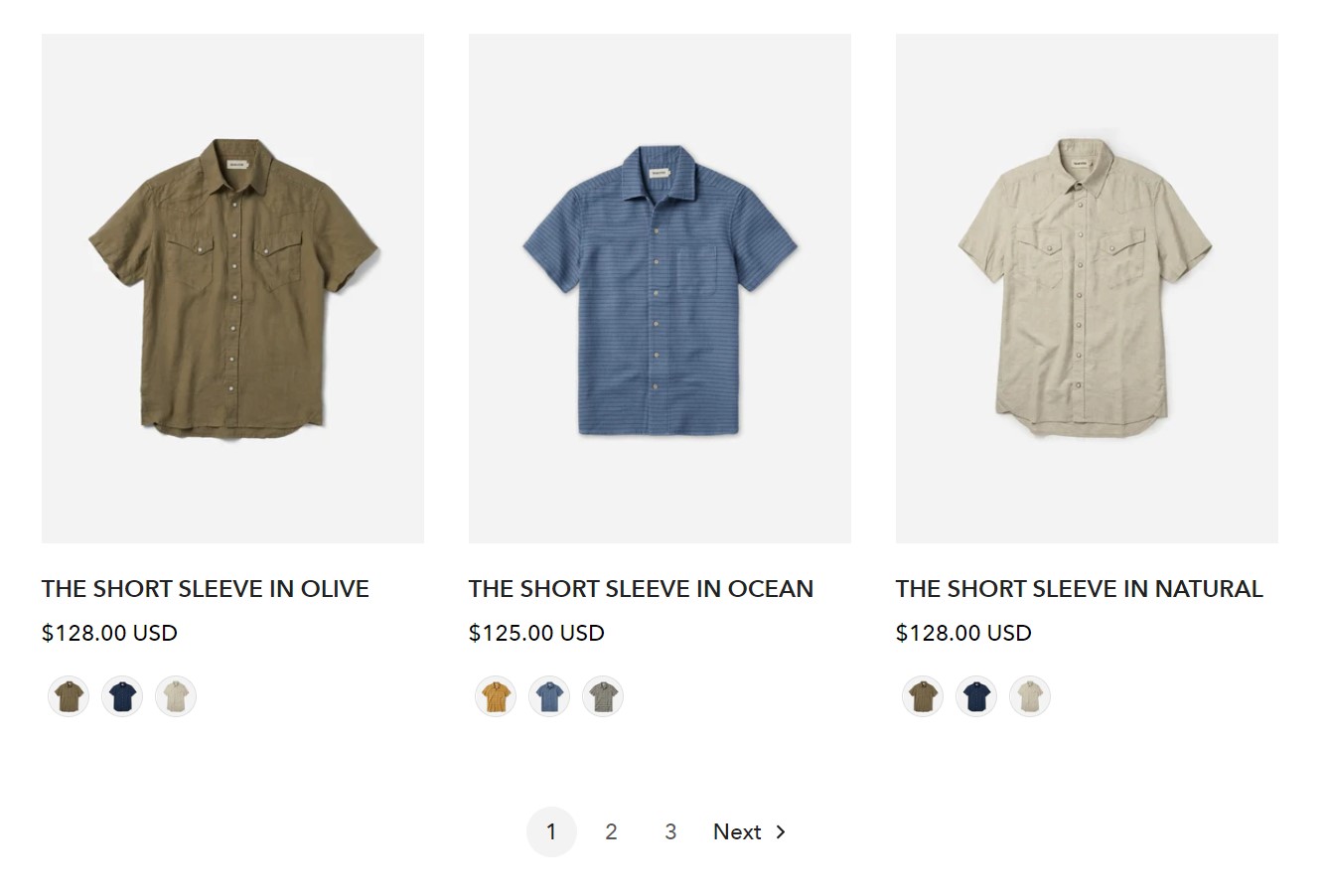The width and height of the screenshot is (1327, 896).
Task: Select the blue color swatch under the Ocean shirt
Action: coord(548,696)
